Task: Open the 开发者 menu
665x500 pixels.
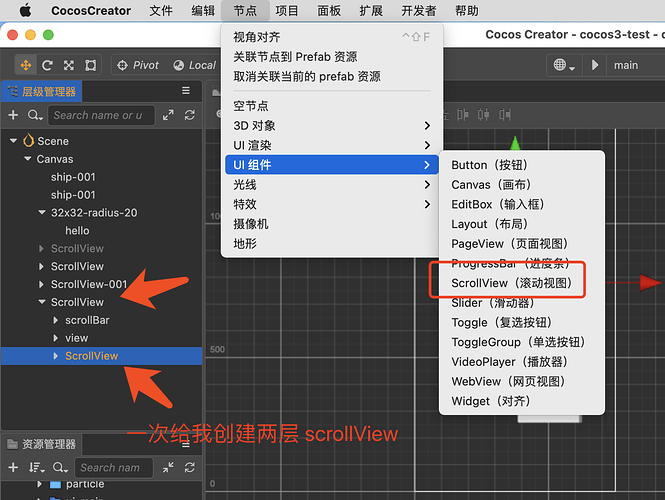Action: pos(419,11)
